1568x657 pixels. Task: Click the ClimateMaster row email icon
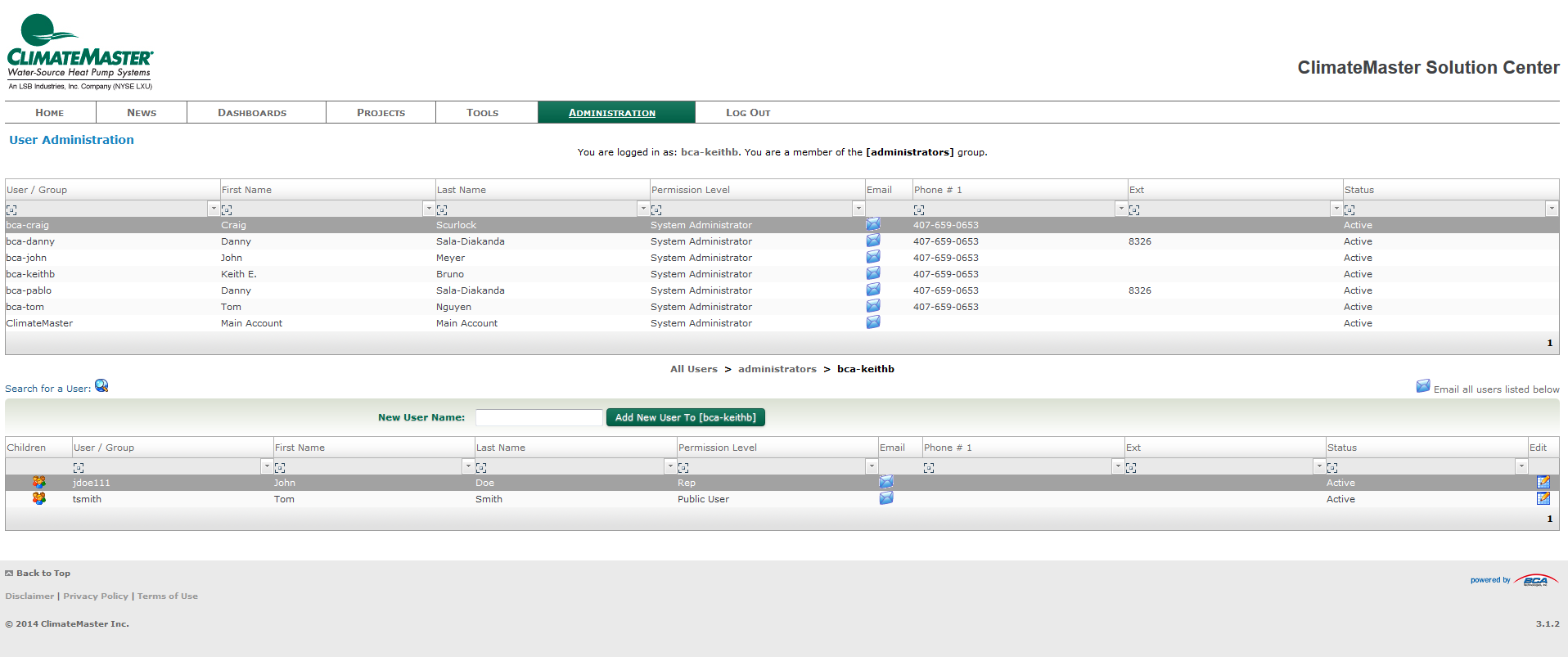pyautogui.click(x=873, y=322)
